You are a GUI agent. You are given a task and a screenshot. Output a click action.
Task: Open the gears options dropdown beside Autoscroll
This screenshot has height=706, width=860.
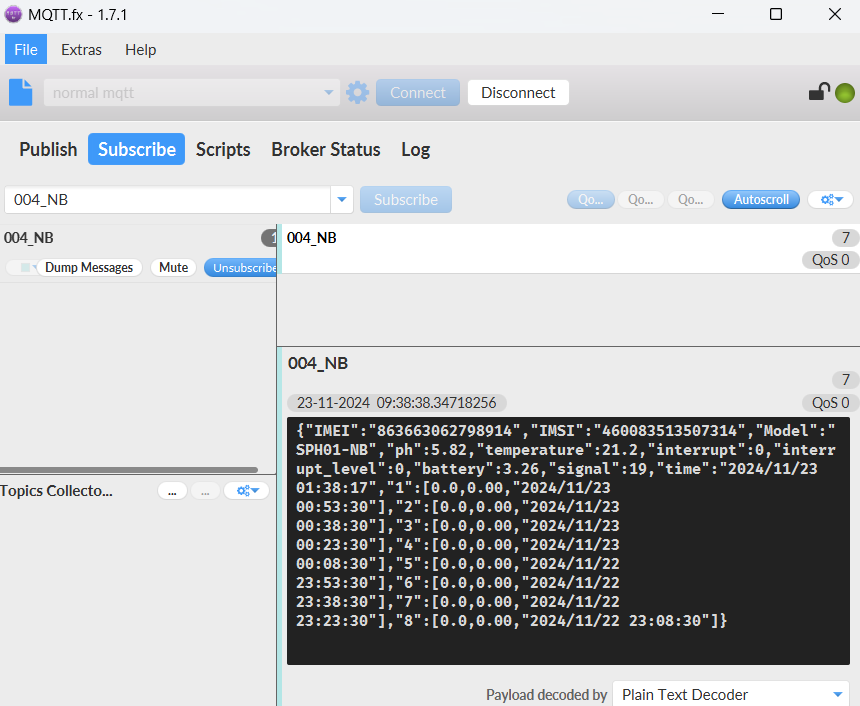[831, 200]
